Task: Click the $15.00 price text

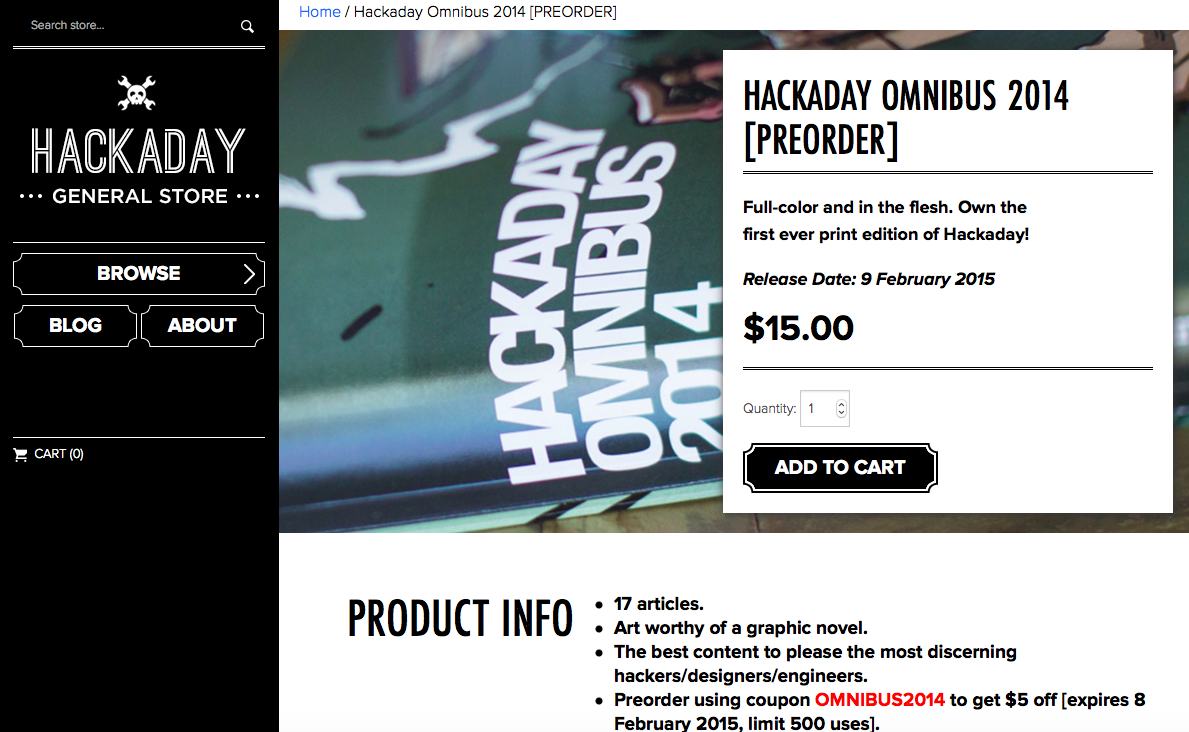Action: 798,328
